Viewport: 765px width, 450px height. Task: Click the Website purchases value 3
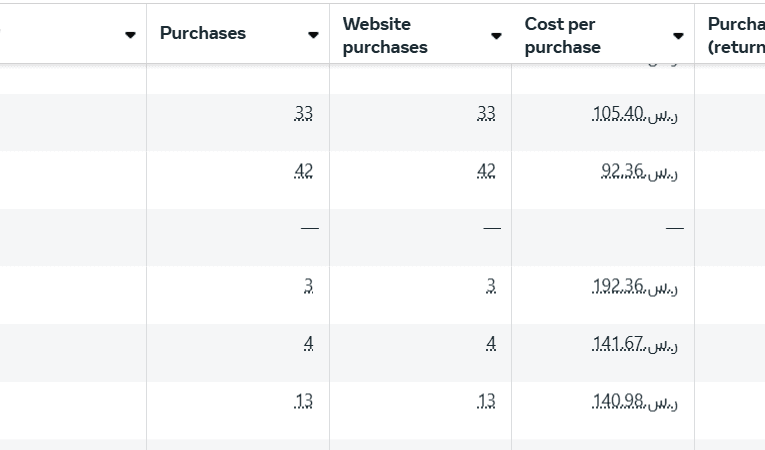coord(491,287)
